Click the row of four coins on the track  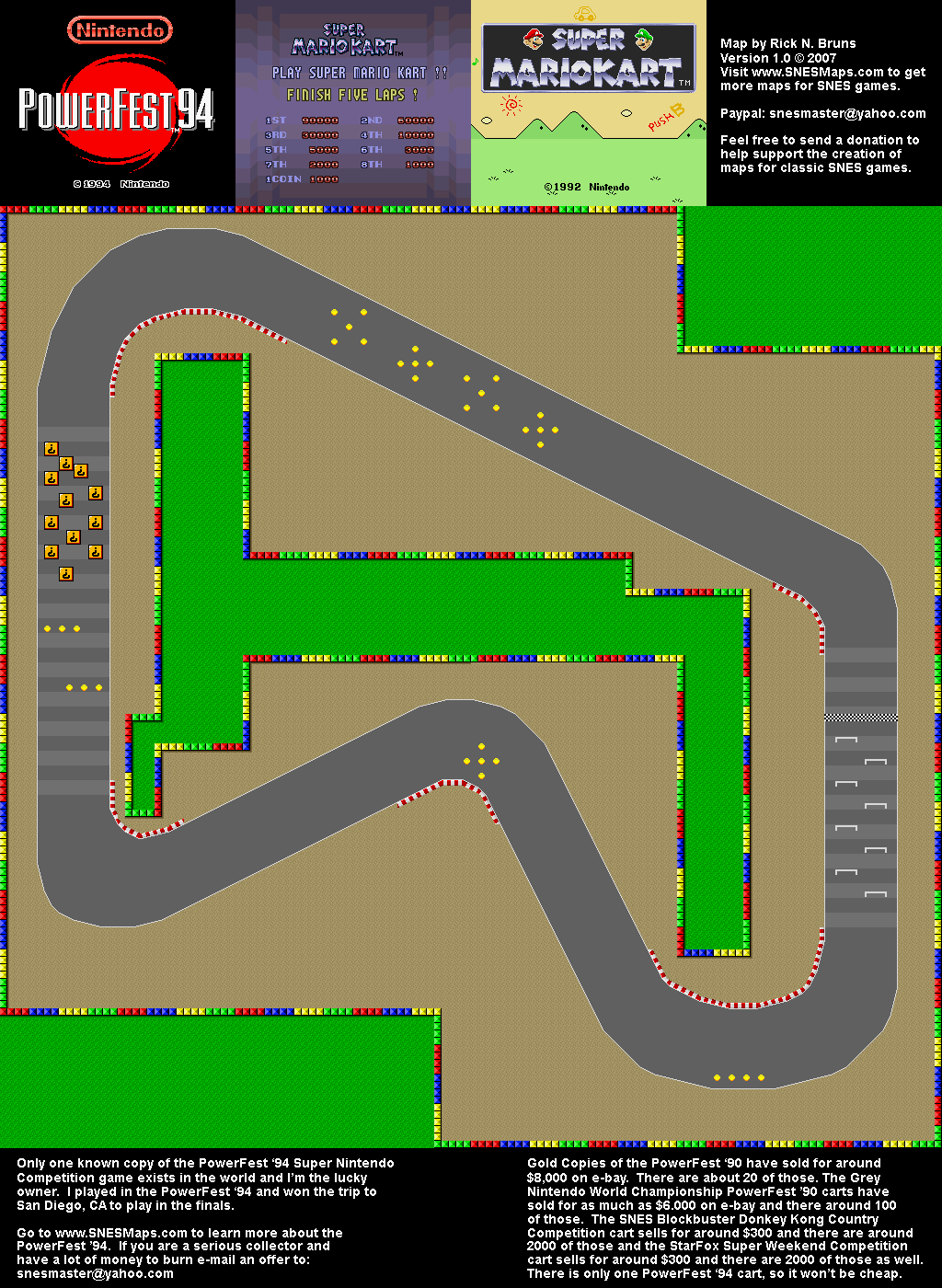(x=739, y=1077)
